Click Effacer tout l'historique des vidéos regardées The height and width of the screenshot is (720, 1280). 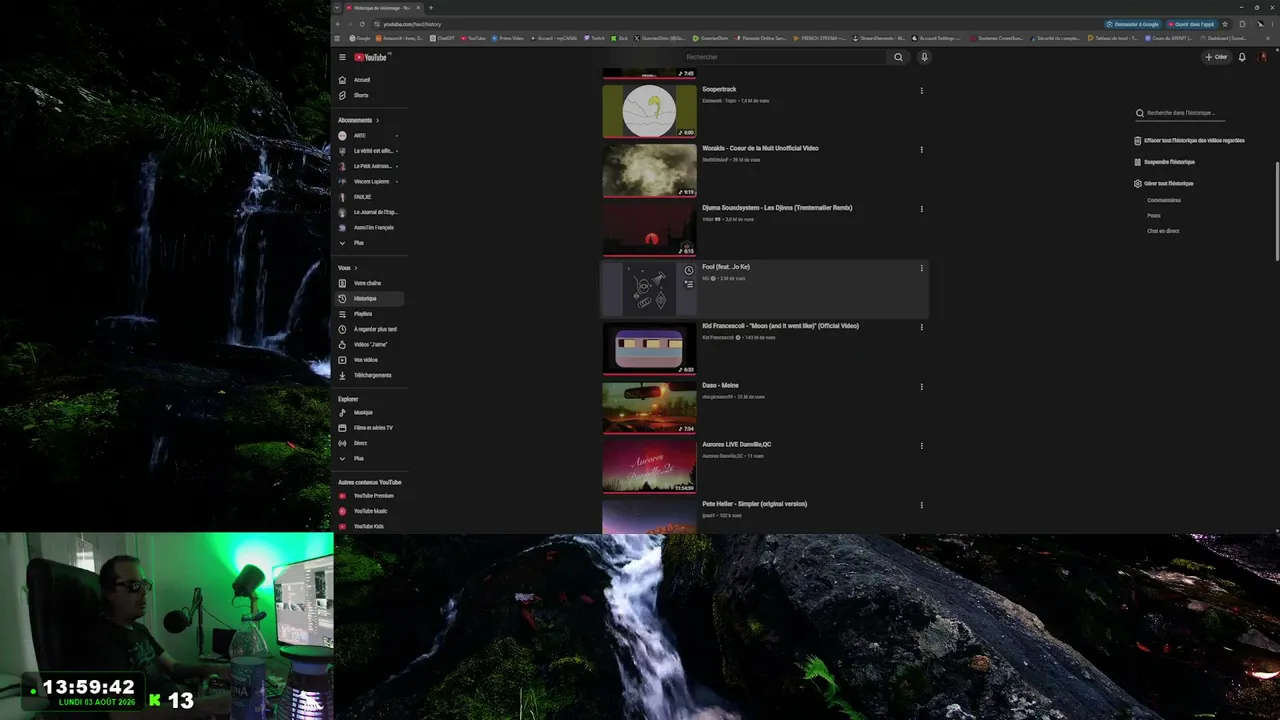pyautogui.click(x=1190, y=141)
